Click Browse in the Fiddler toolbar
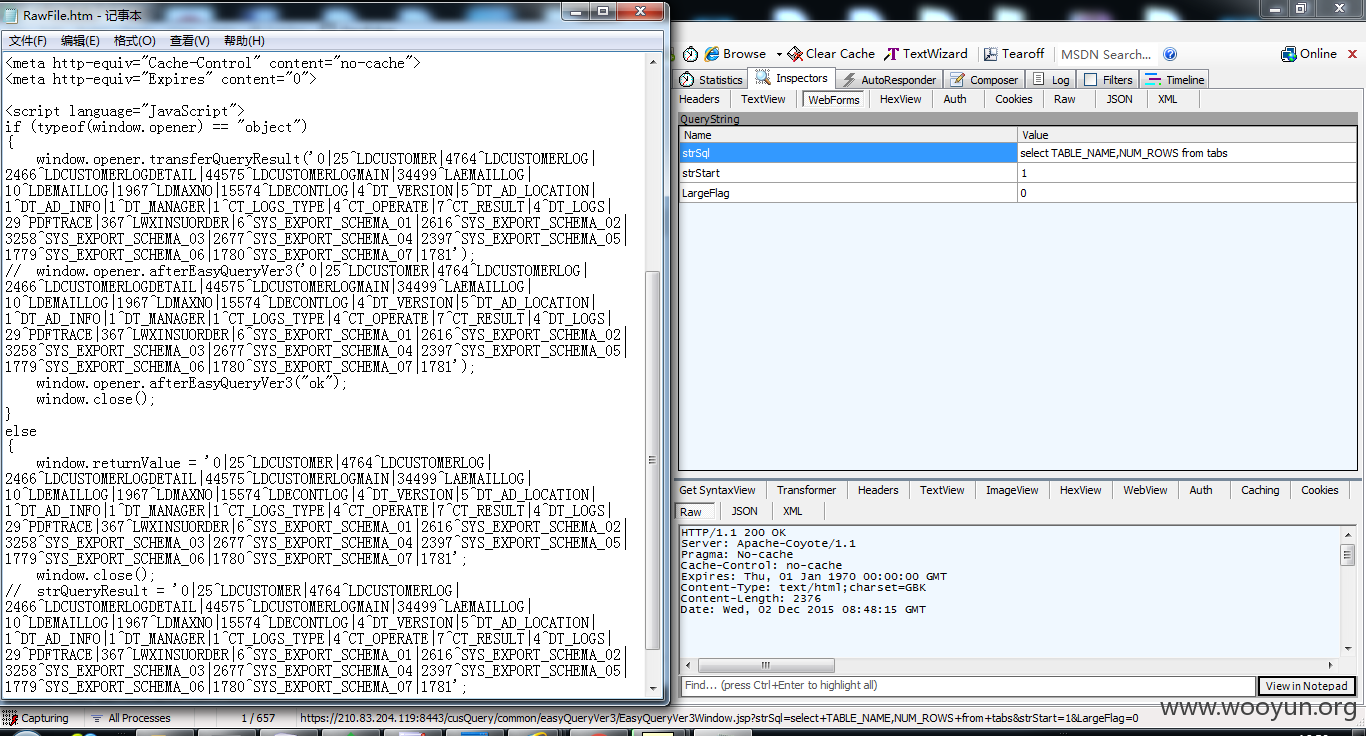This screenshot has width=1366, height=736. (736, 54)
